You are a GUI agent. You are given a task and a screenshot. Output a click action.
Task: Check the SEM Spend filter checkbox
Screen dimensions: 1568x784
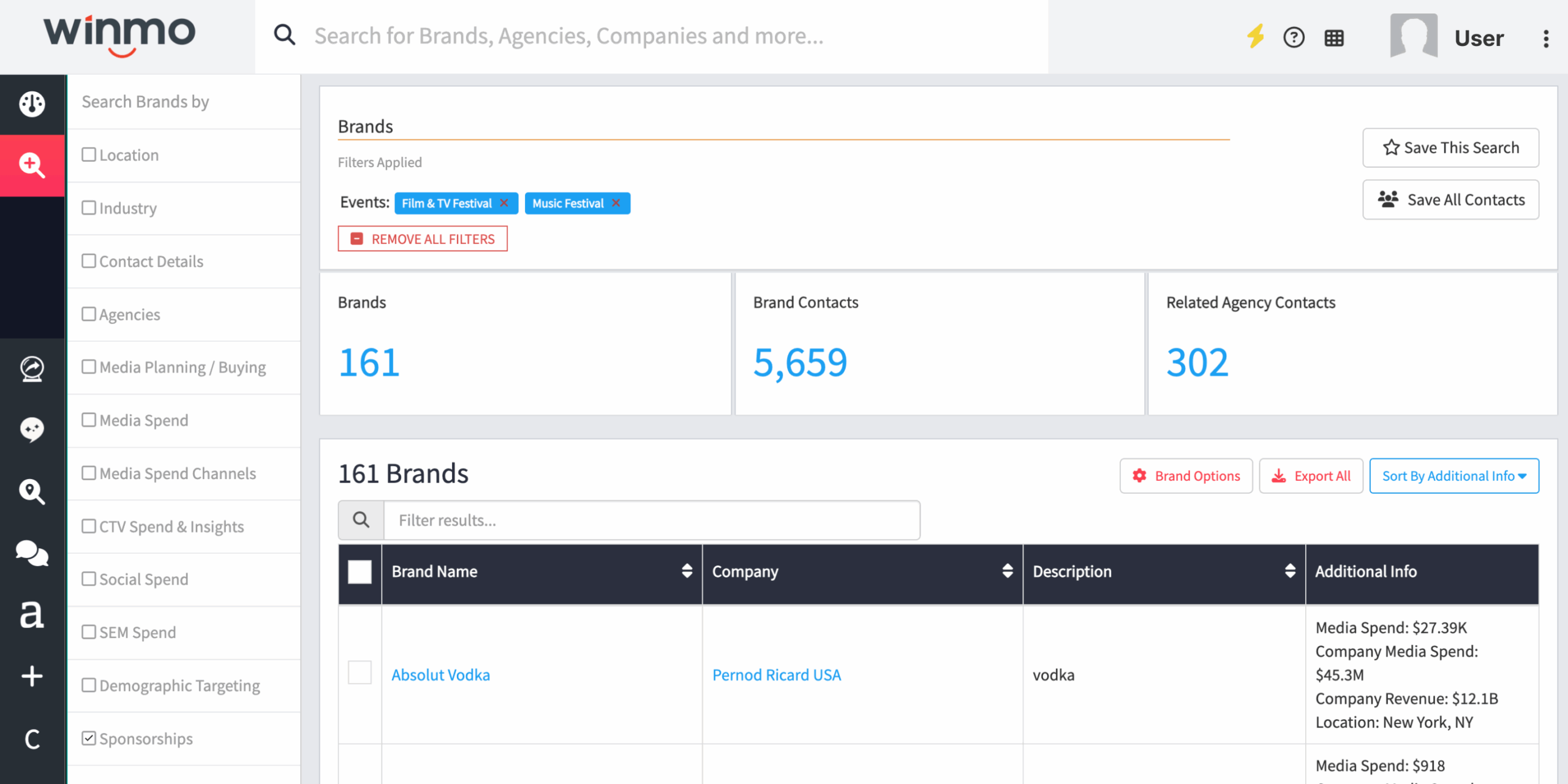tap(89, 632)
